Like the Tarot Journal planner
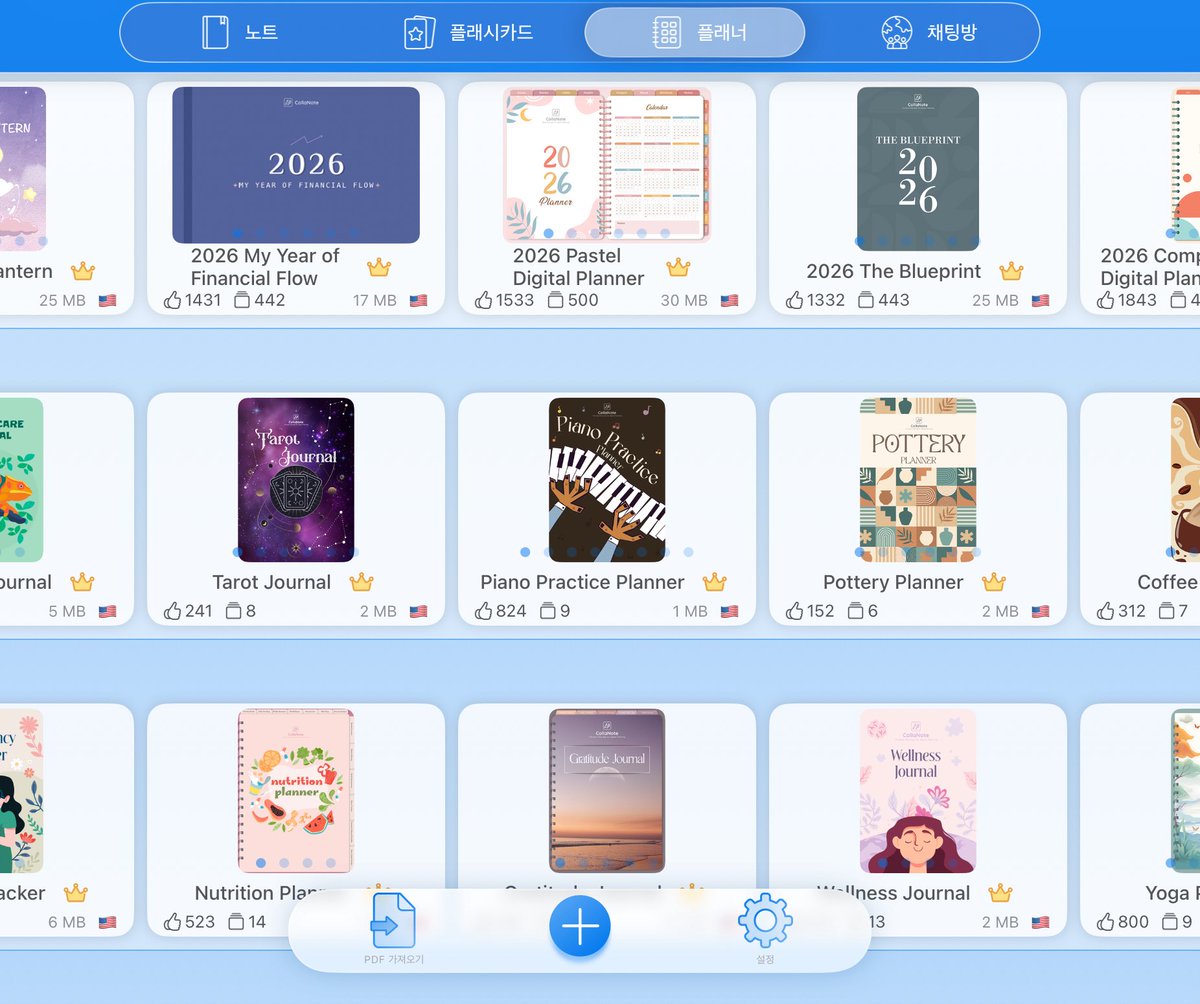 (x=173, y=610)
